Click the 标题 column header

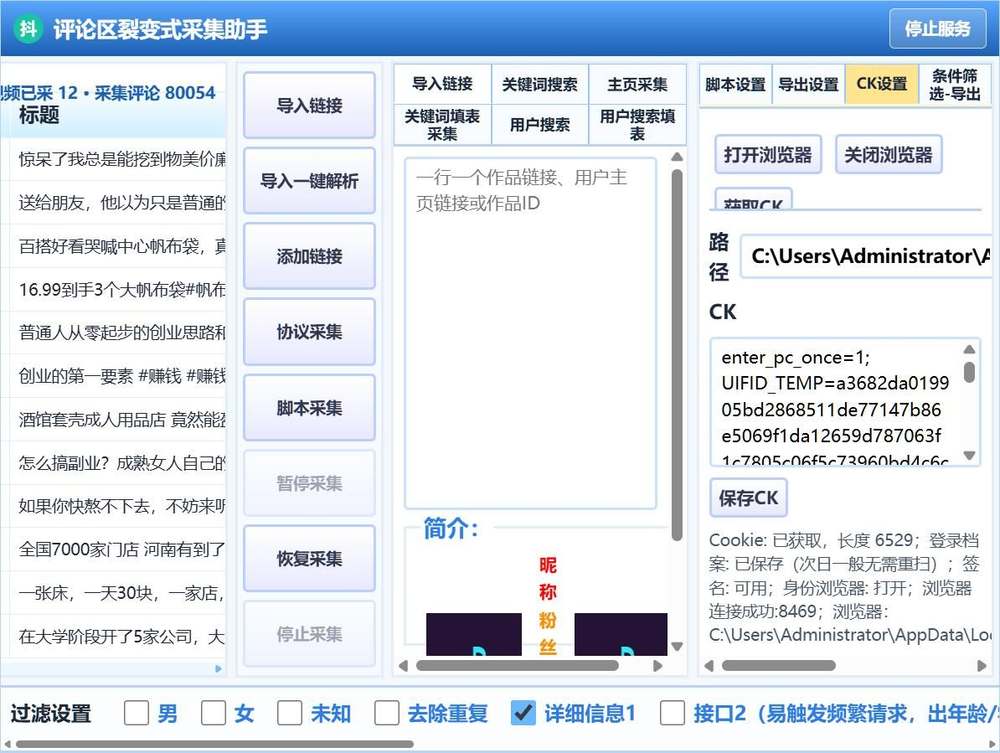39,115
